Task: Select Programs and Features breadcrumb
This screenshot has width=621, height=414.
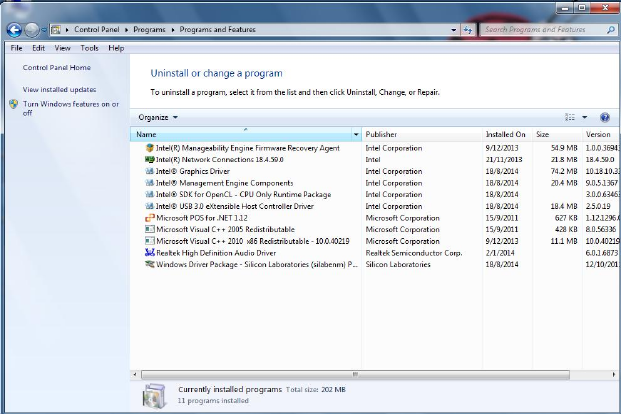Action: 217,30
